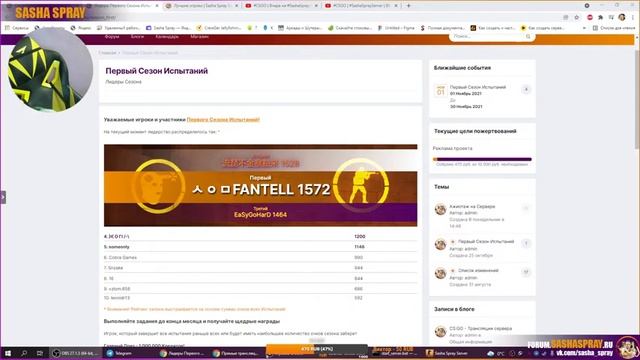640x360 pixels.
Task: Open blog entry CS:GO - Трансляция сервера
Action: coord(480,329)
